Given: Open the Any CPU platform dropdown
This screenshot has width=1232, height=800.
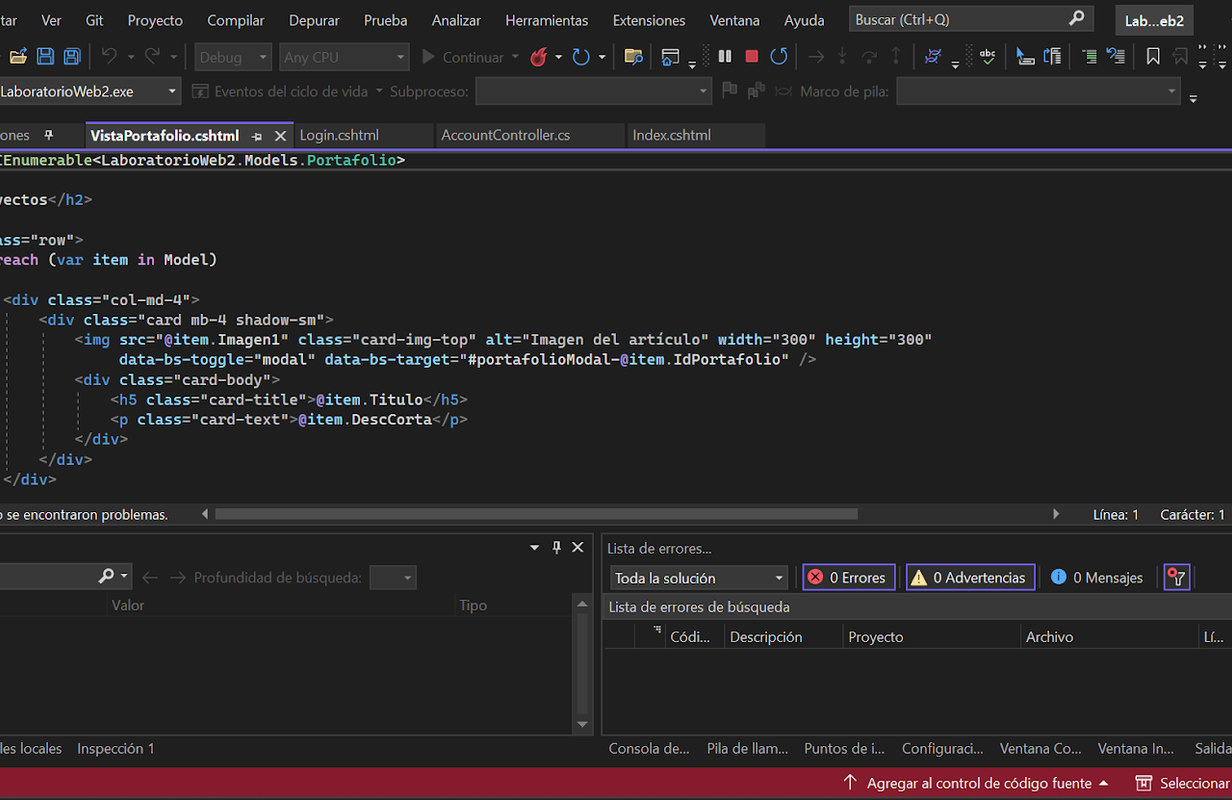Looking at the screenshot, I should coord(344,57).
